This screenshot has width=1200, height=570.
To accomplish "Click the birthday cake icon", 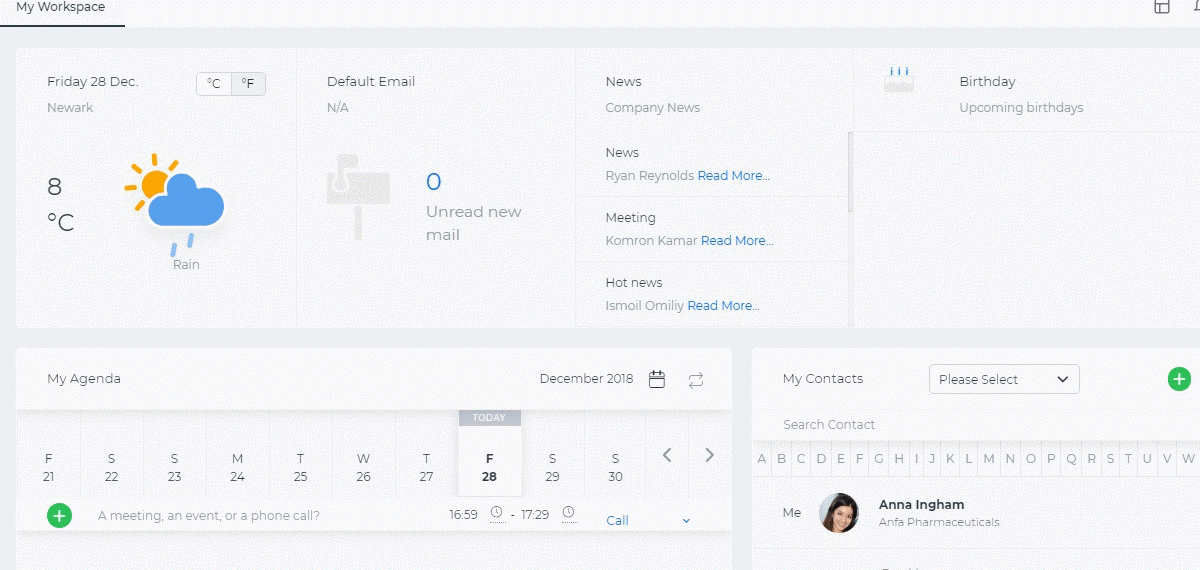I will 899,80.
